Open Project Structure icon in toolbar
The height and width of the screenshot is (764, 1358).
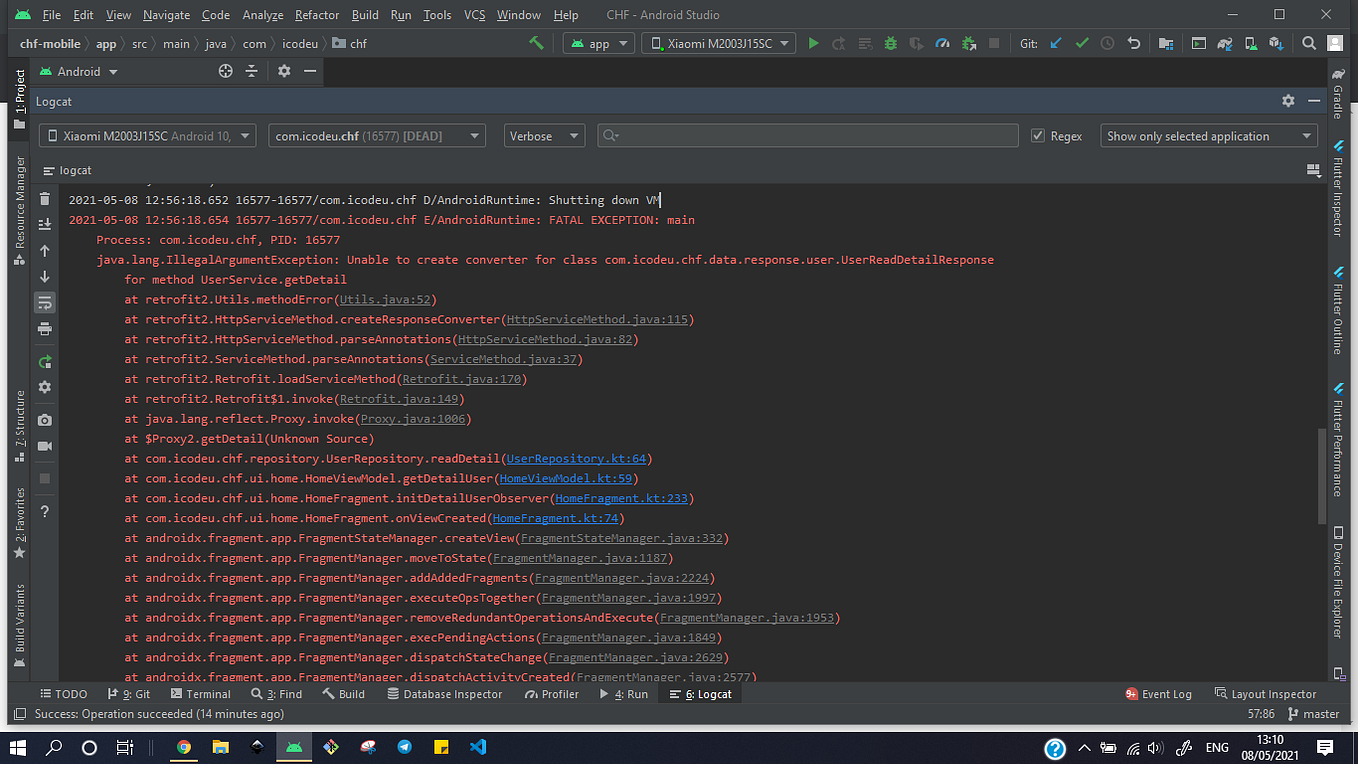tap(1165, 43)
